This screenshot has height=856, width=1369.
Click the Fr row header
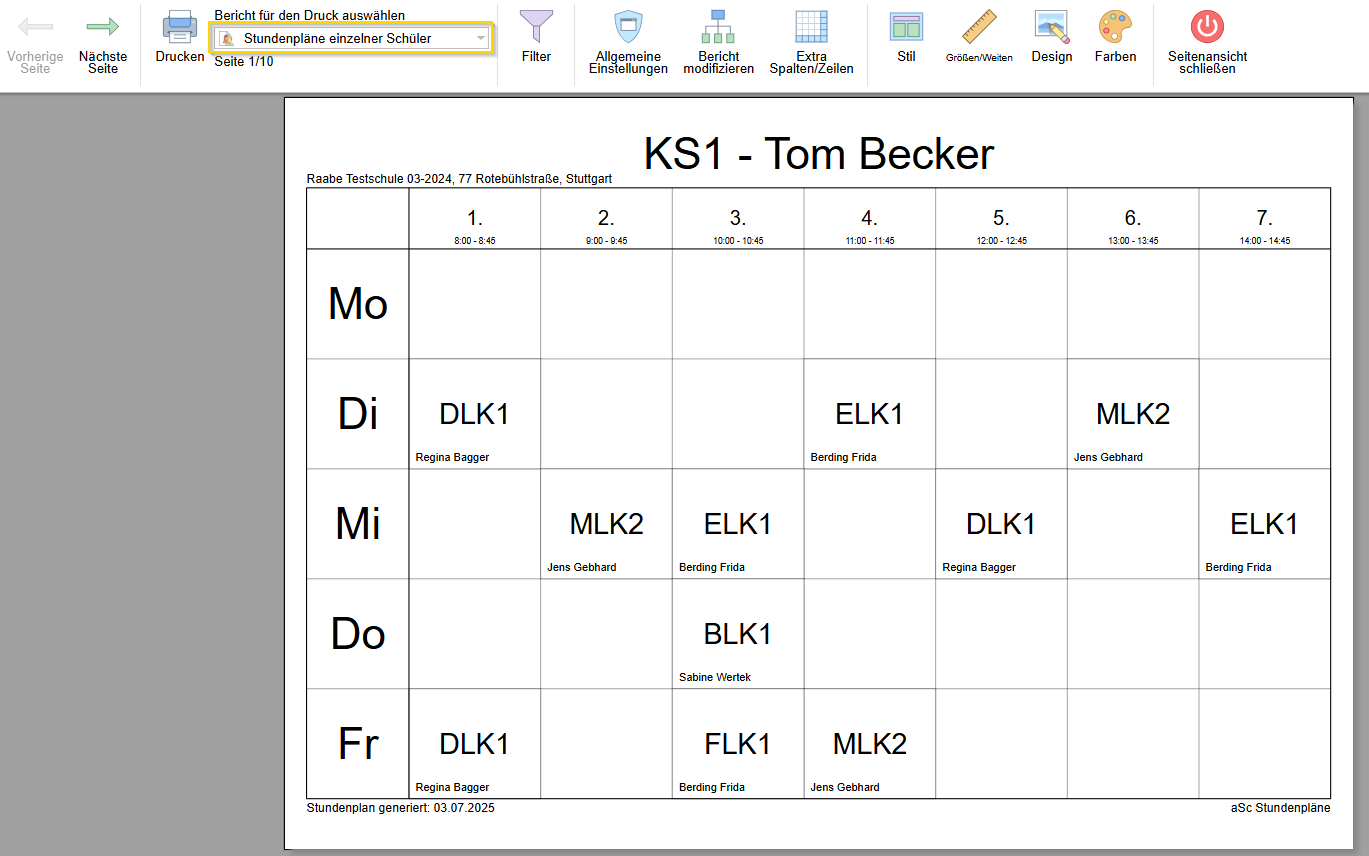(x=358, y=743)
